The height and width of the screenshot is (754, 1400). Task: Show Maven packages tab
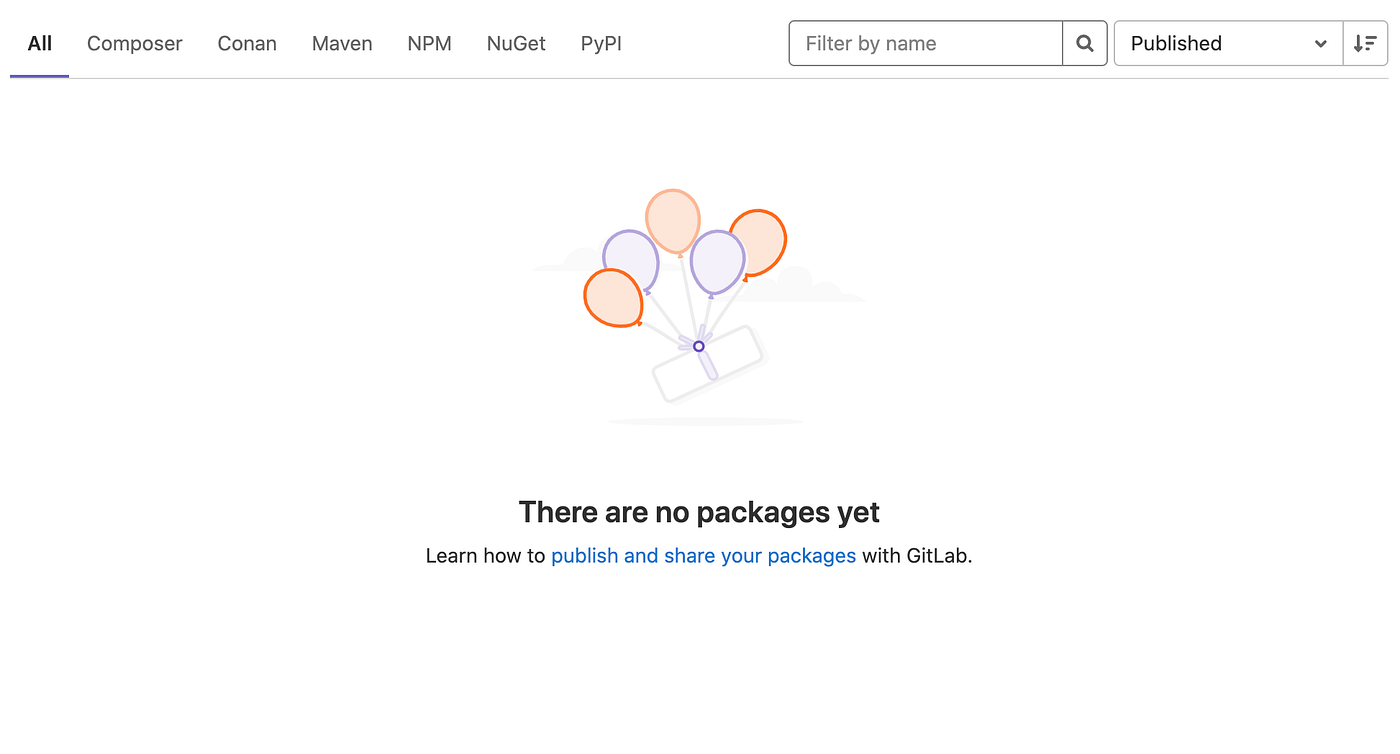[342, 44]
